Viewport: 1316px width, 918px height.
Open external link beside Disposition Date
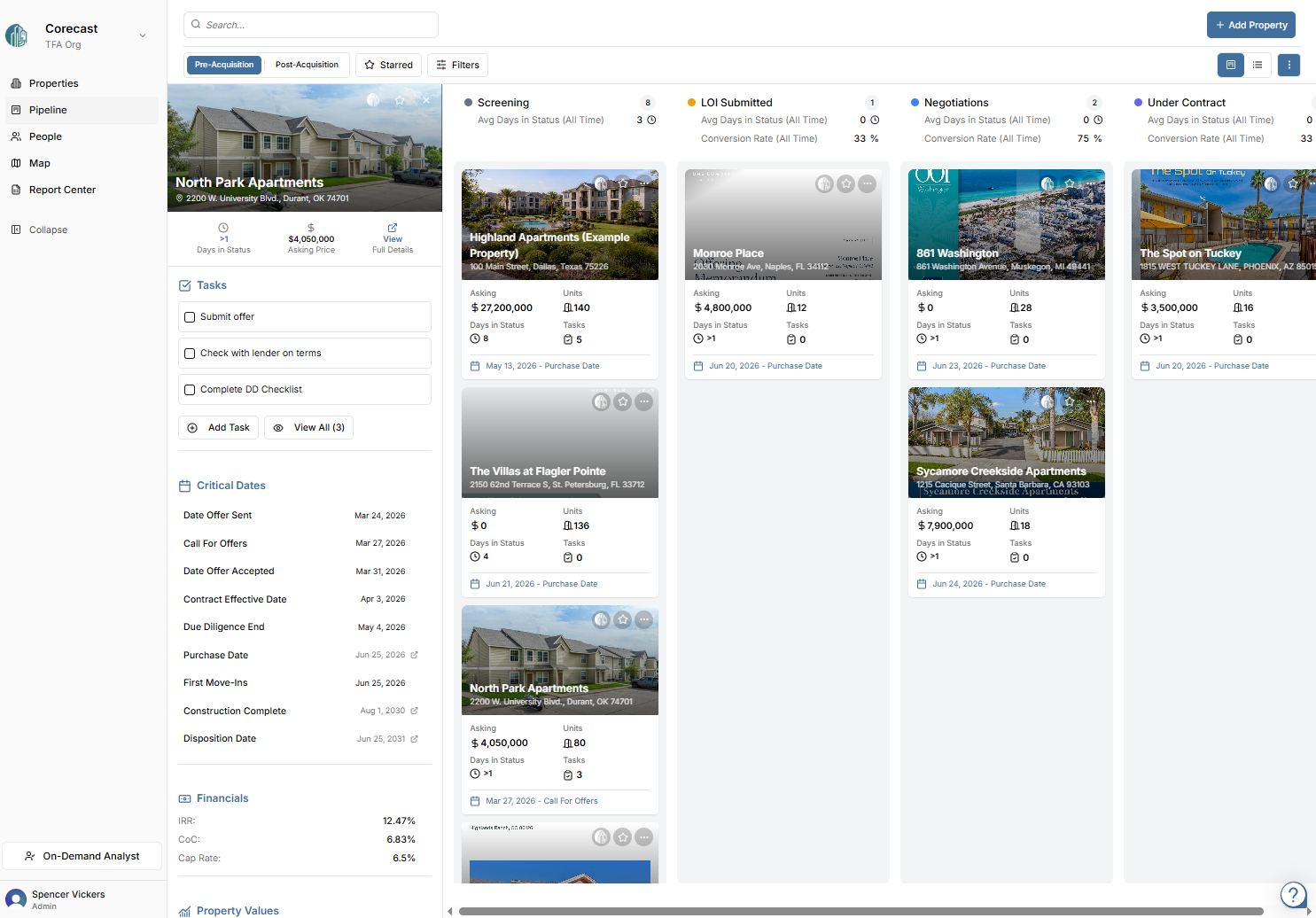(414, 738)
